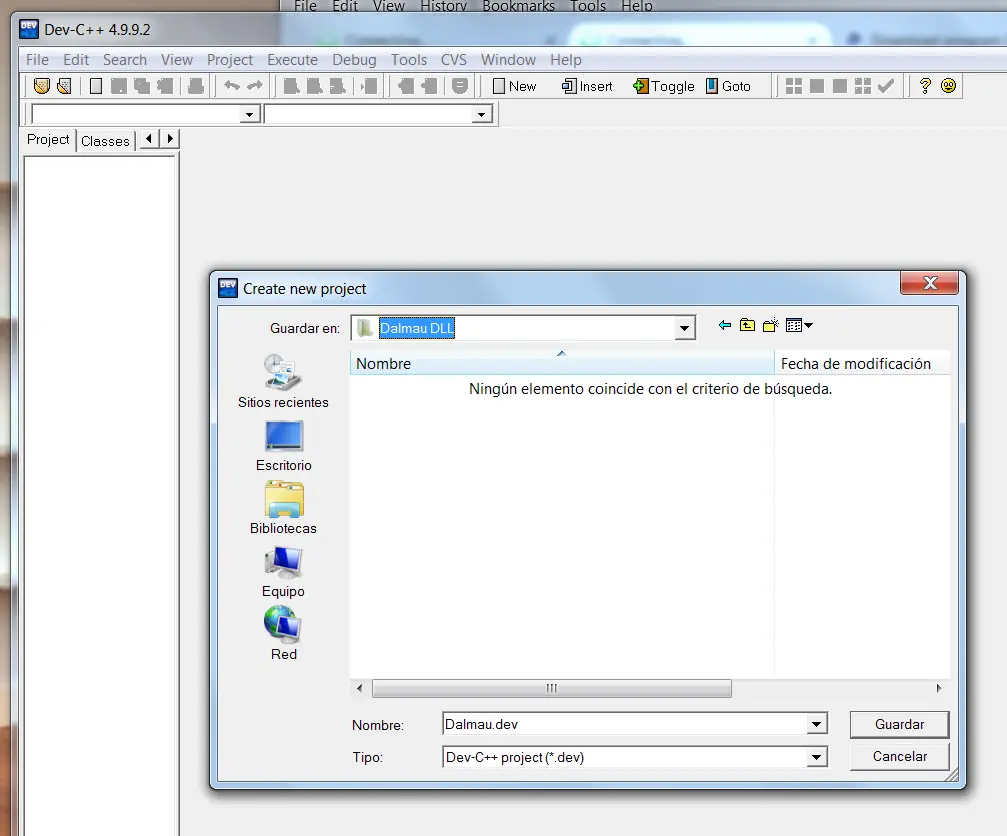Image resolution: width=1007 pixels, height=836 pixels.
Task: Open Bookmarks menu in background browser
Action: (x=518, y=6)
